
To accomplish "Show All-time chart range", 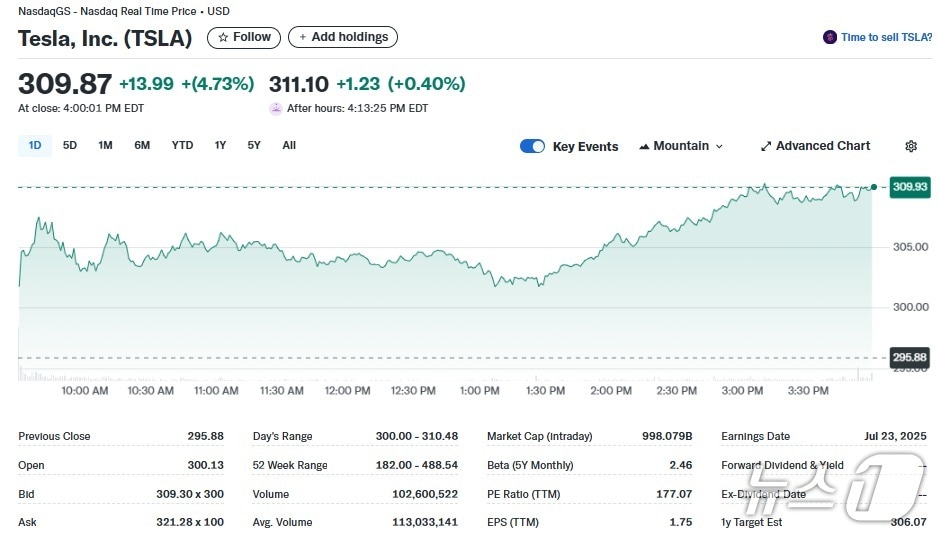I will click(289, 145).
